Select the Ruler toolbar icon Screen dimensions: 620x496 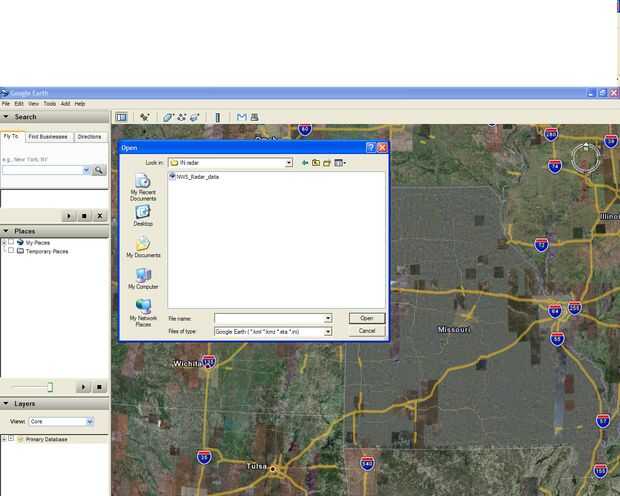217,117
